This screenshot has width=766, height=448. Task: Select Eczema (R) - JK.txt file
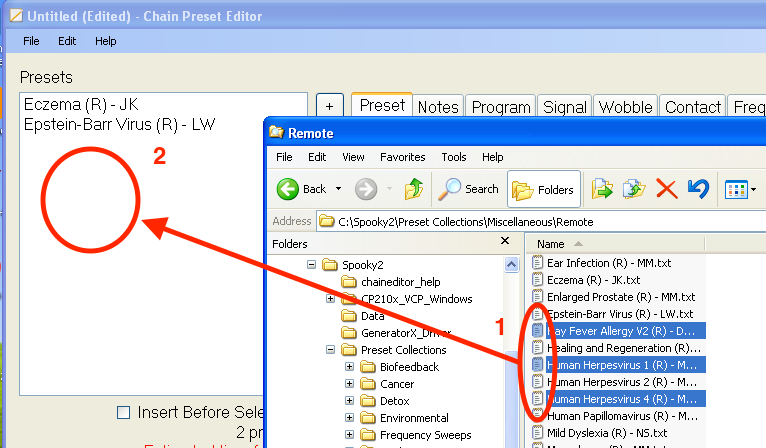593,280
